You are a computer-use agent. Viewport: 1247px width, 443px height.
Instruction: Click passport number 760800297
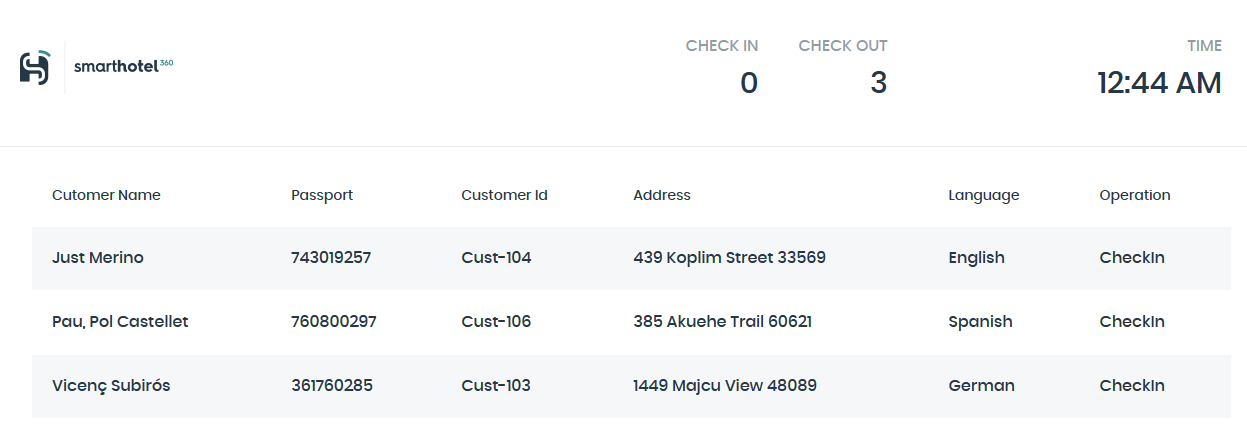point(334,322)
